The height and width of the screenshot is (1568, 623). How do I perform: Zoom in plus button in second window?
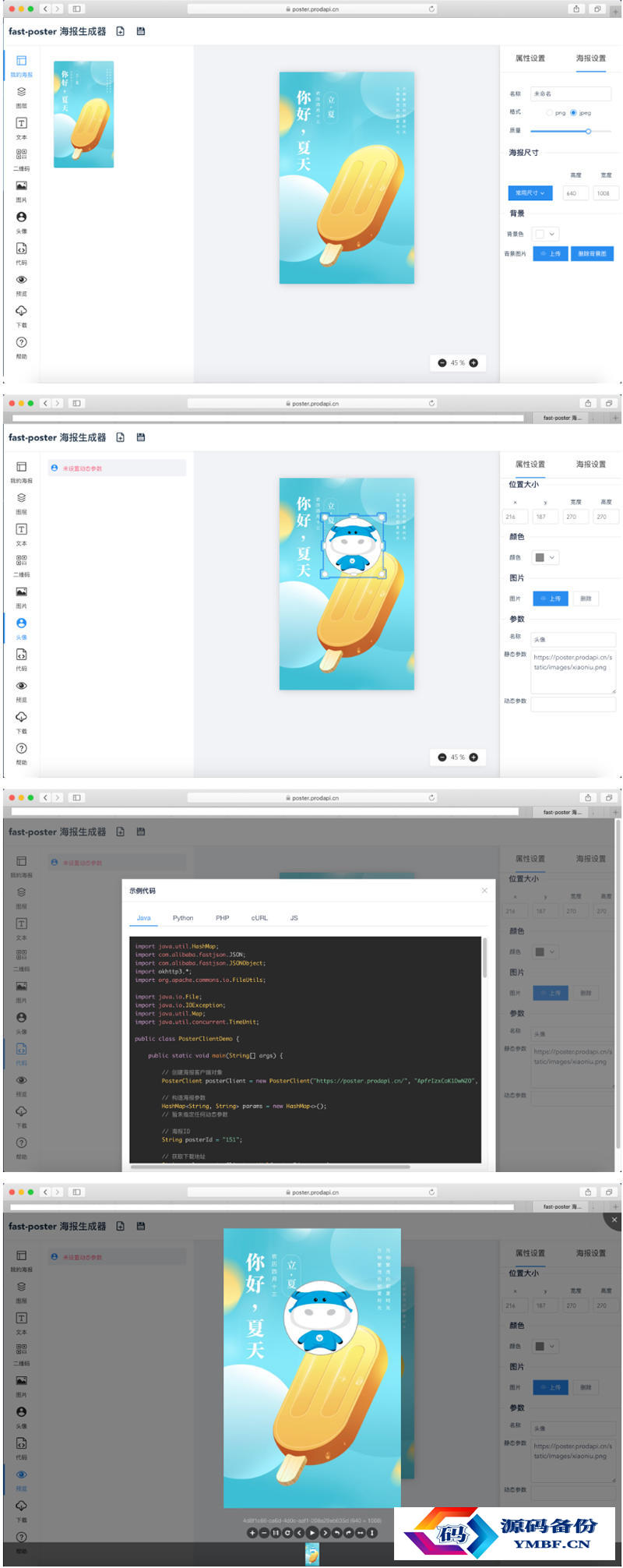pos(473,758)
